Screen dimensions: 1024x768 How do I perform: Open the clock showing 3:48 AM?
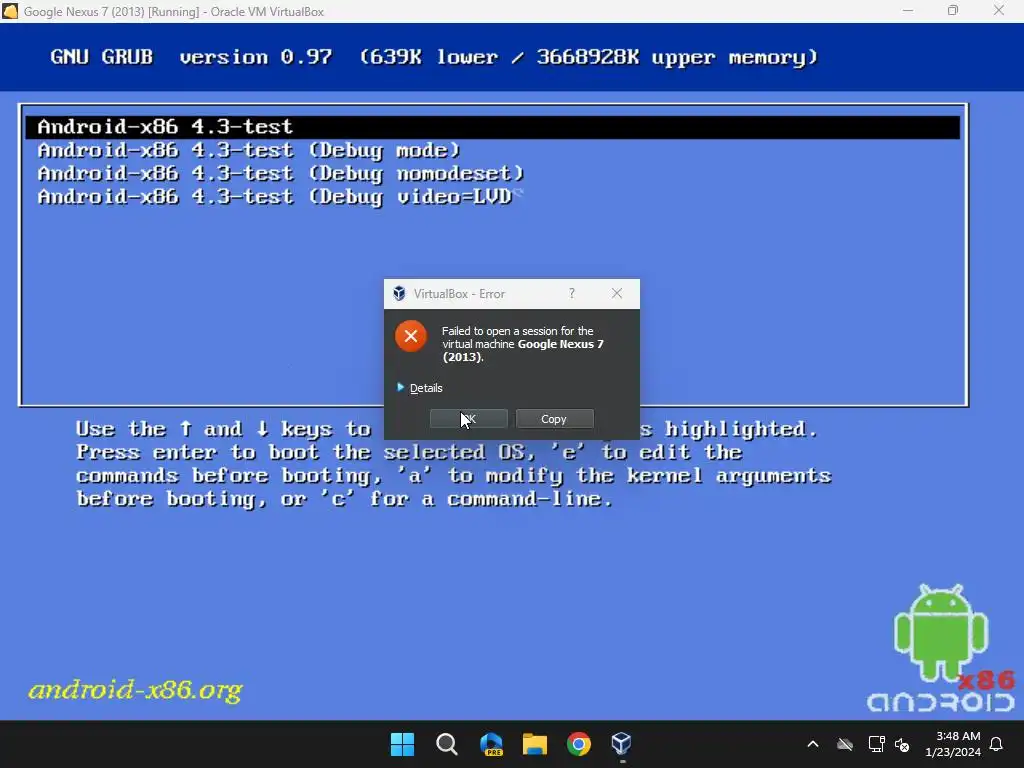[x=953, y=744]
